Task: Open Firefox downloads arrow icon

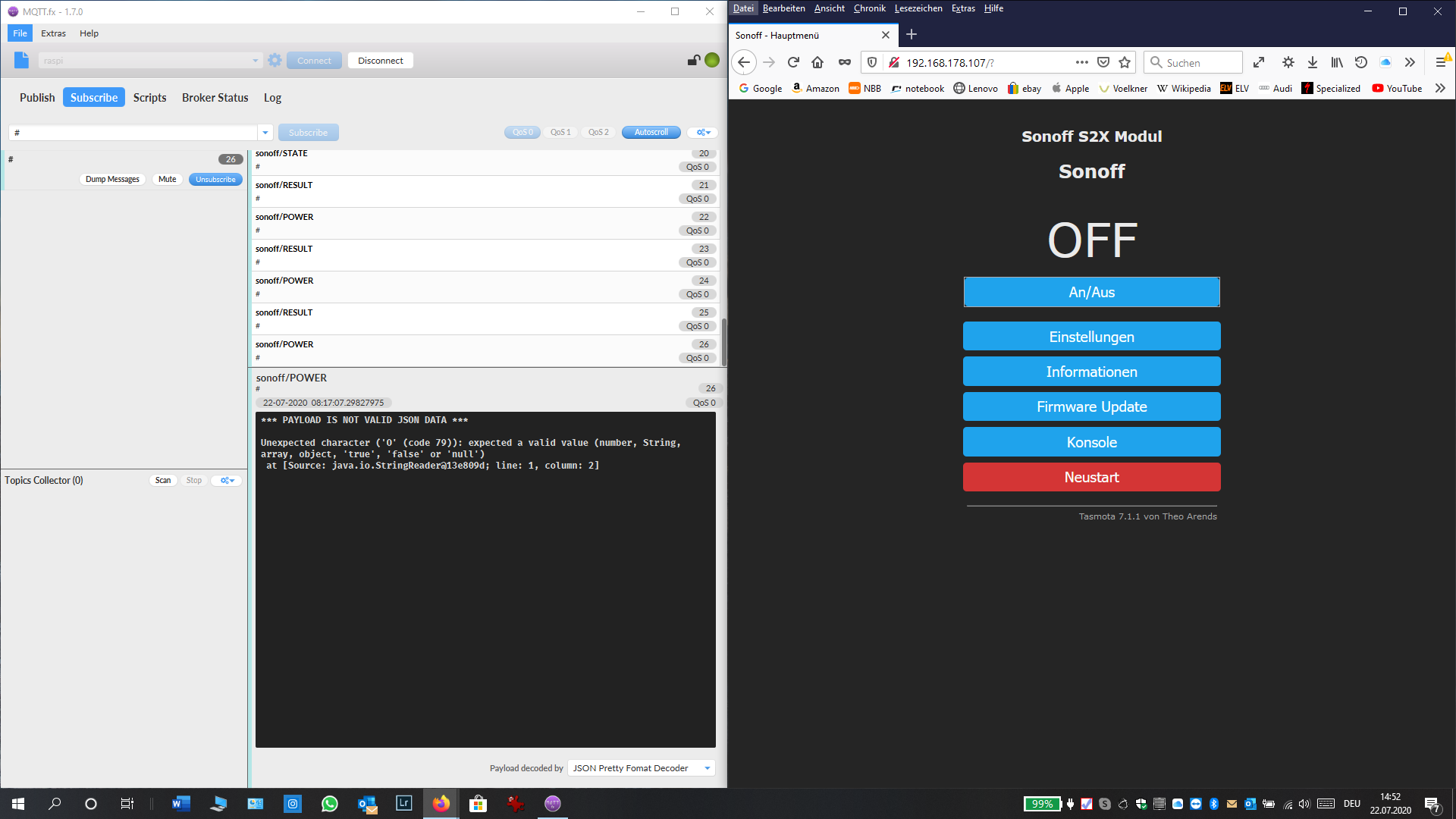Action: pyautogui.click(x=1313, y=62)
